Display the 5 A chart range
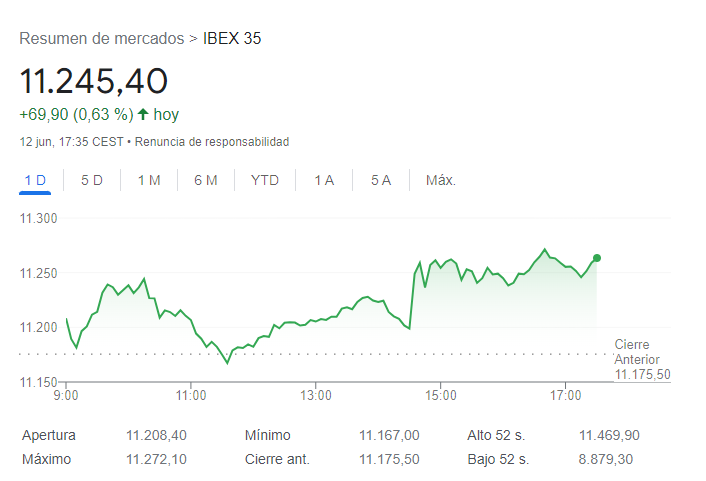 click(381, 181)
